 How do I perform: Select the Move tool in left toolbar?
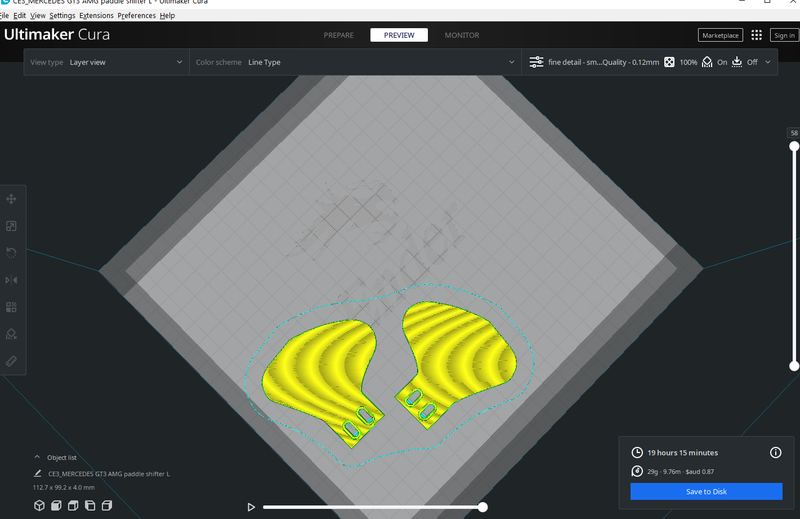tap(12, 199)
